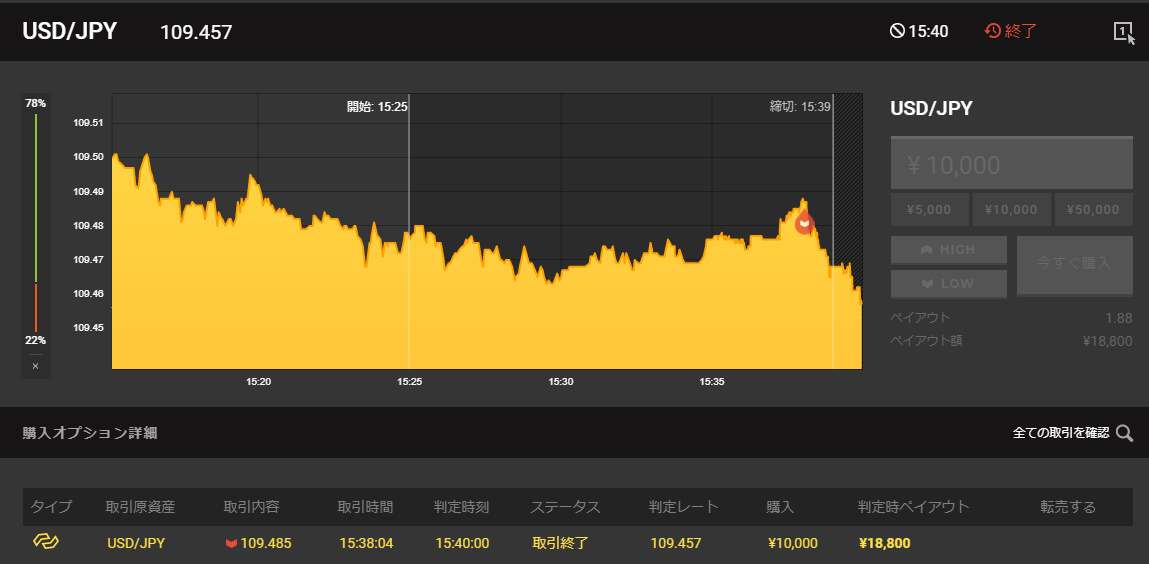
Task: Click the 締切: 15:39 deadline marker on chart
Action: coord(800,106)
